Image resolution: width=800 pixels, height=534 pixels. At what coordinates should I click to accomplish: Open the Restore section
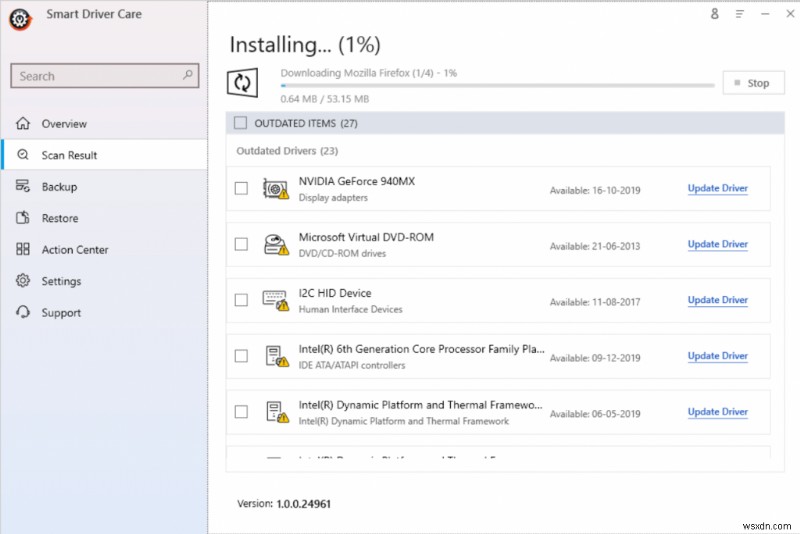[x=105, y=218]
